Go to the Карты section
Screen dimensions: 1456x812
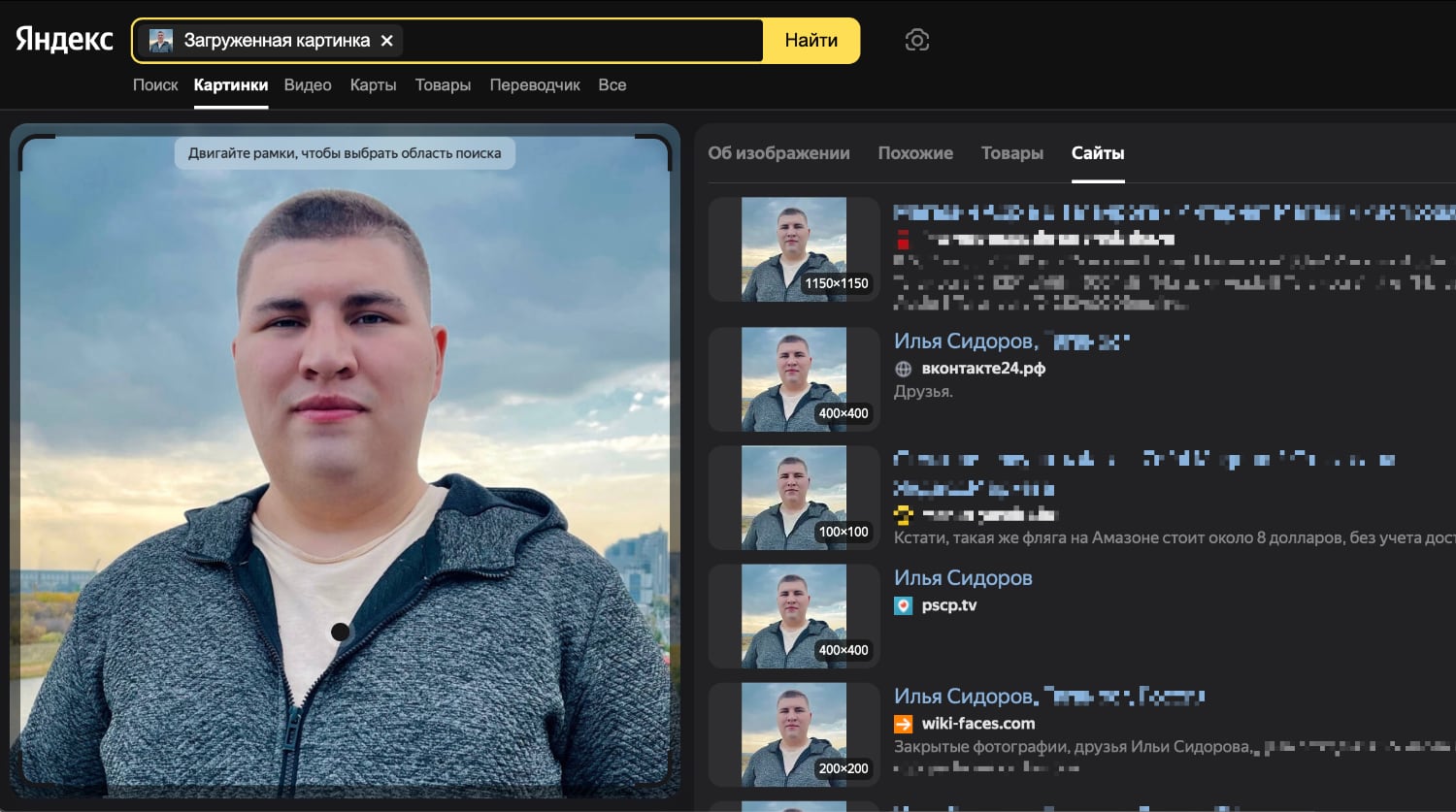(373, 85)
